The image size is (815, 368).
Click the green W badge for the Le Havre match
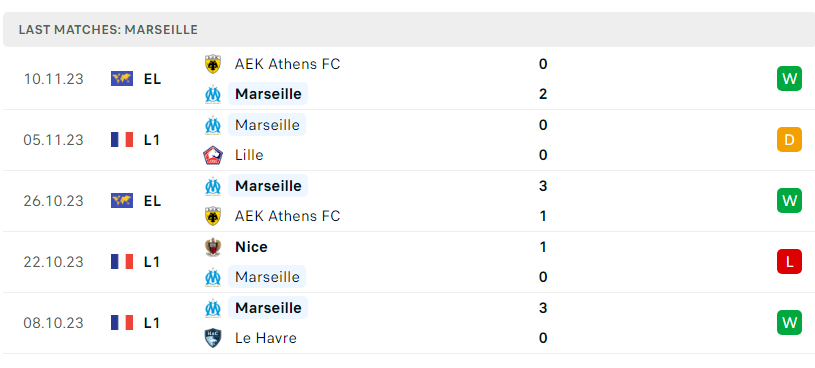[789, 322]
